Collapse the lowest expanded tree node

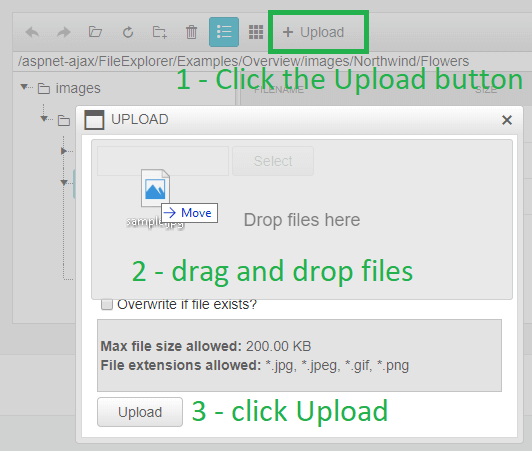point(63,183)
